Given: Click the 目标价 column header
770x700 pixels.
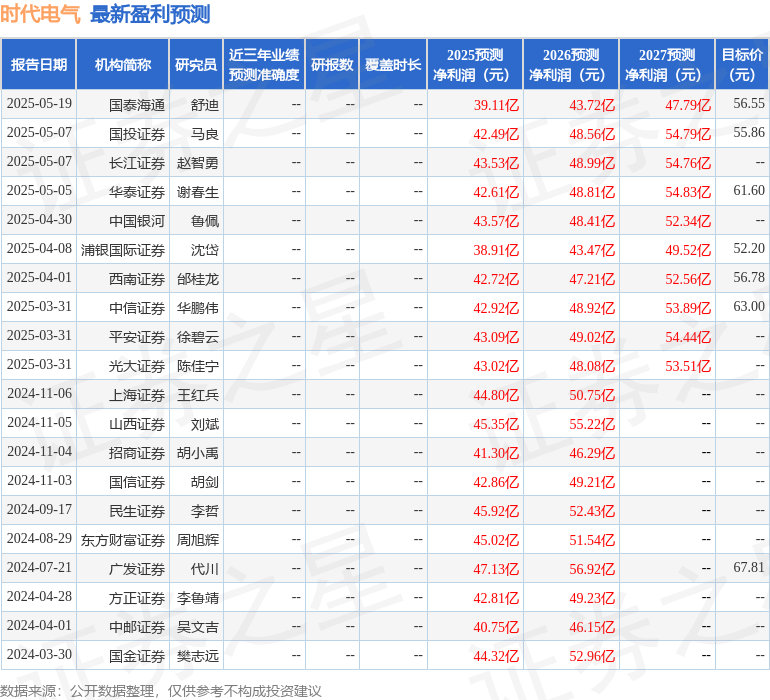Looking at the screenshot, I should pos(742,65).
